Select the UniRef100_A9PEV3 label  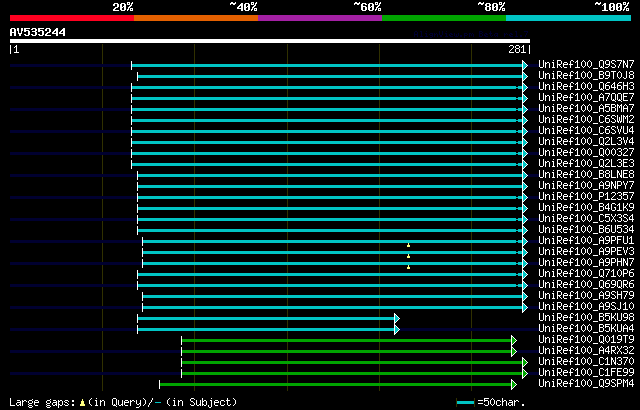click(x=586, y=252)
